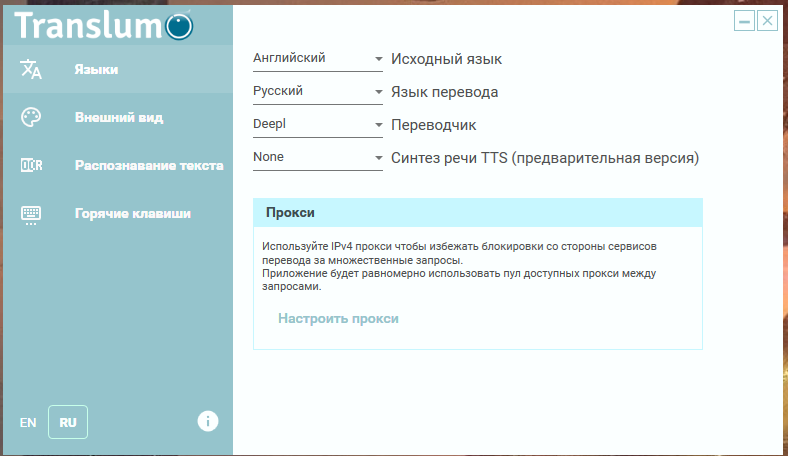
Task: Click the Исходный язык label
Action: click(446, 59)
